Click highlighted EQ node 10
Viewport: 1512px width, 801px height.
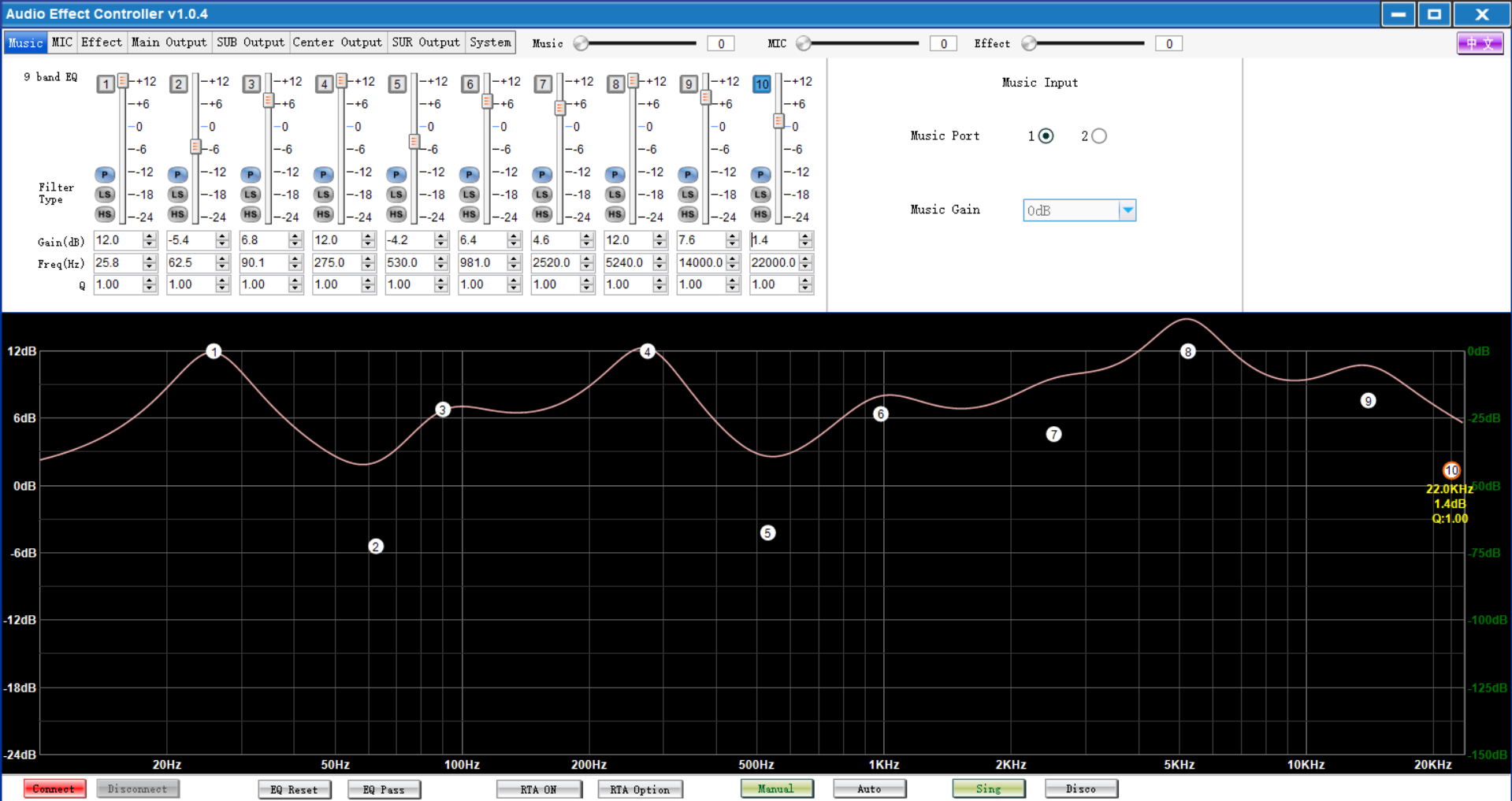click(x=1451, y=470)
